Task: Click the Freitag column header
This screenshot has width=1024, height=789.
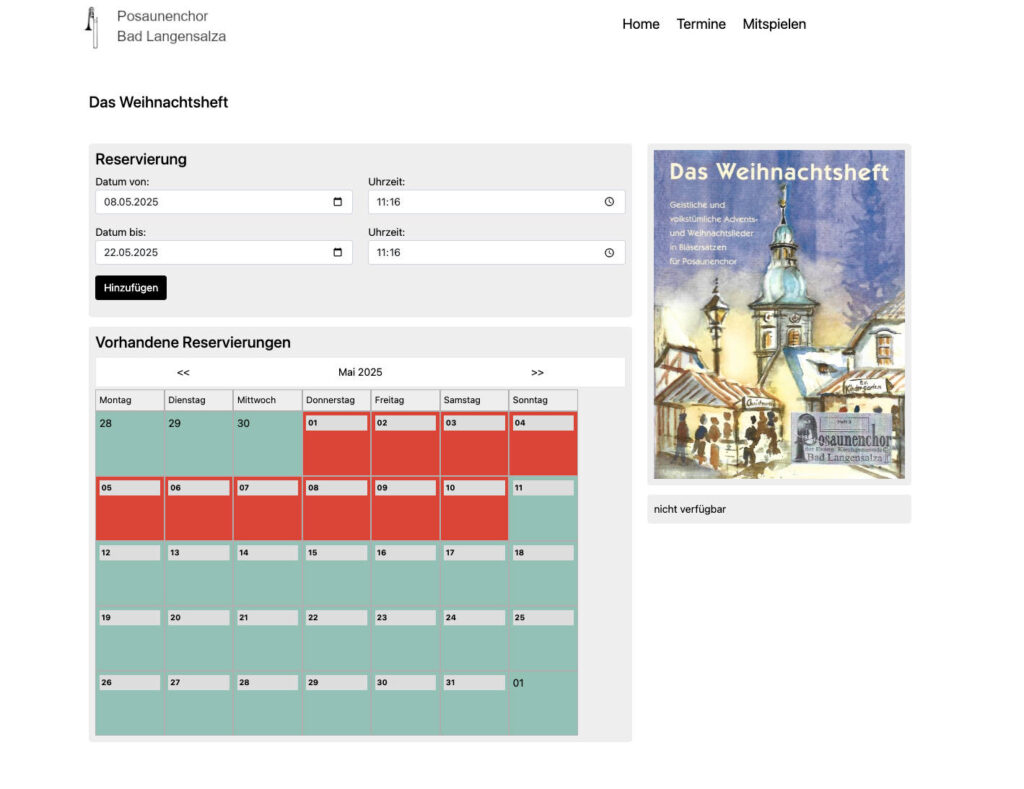Action: click(x=405, y=400)
